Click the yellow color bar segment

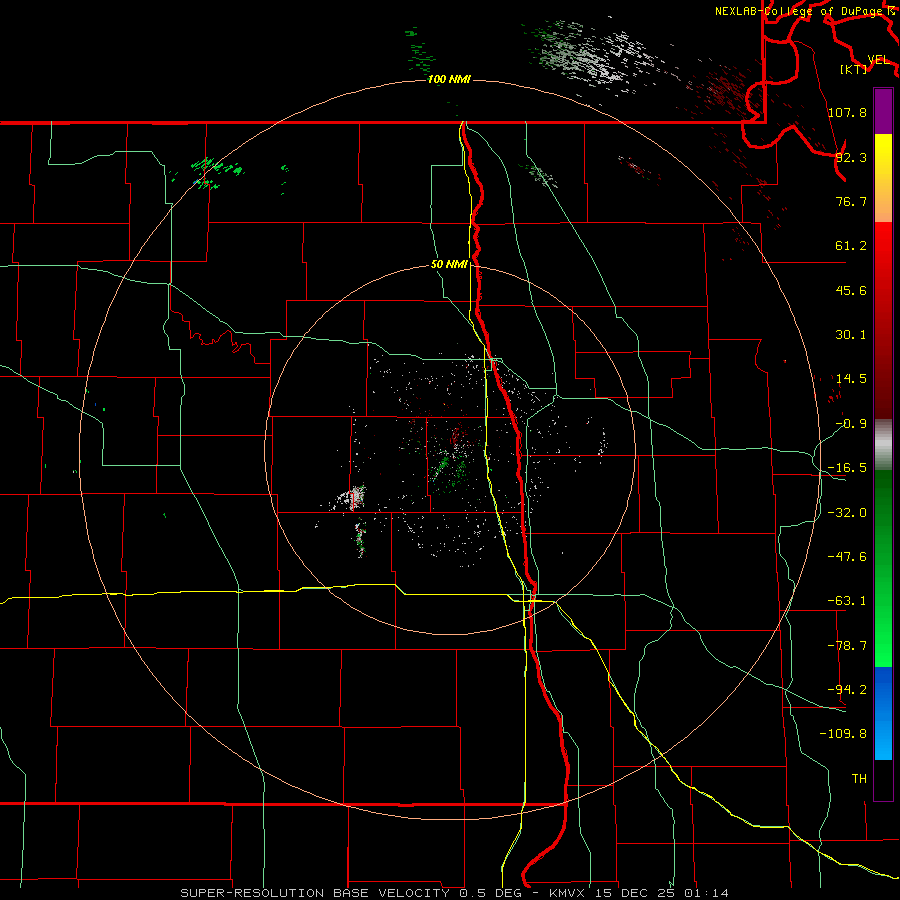883,177
